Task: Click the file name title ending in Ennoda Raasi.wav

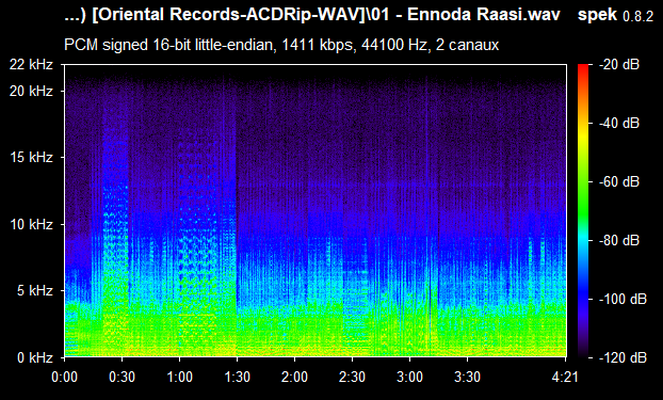Action: 312,15
